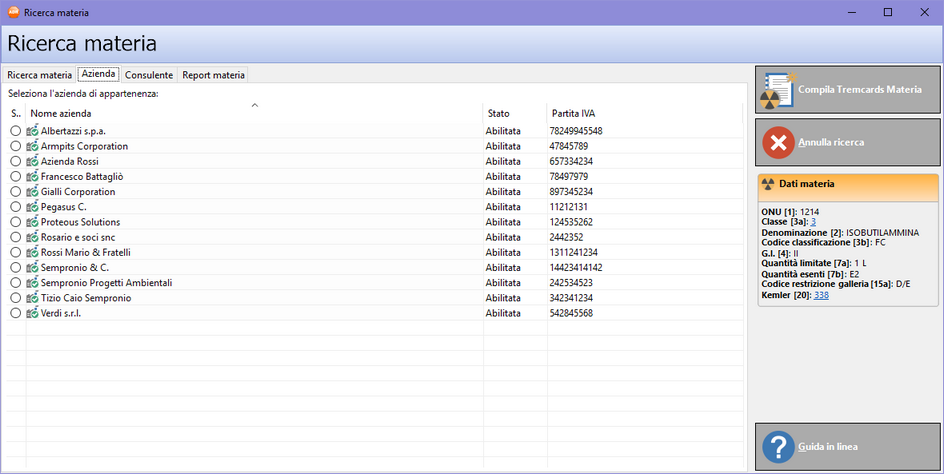The width and height of the screenshot is (944, 474).
Task: Click the company icon beside Verdi s.r.l.
Action: [x=33, y=313]
